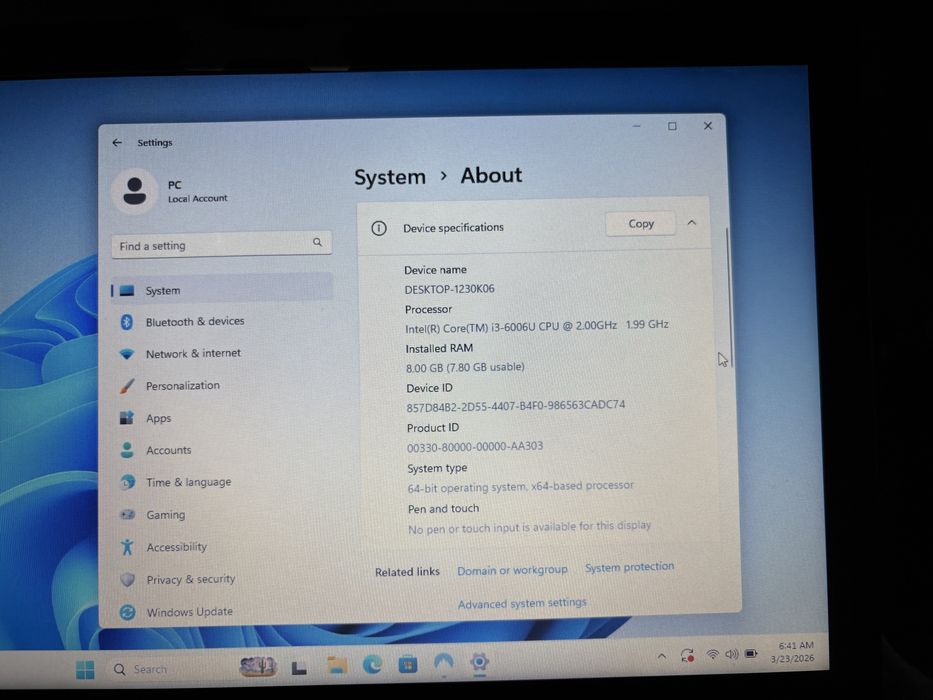The width and height of the screenshot is (933, 700).
Task: Open Advanced system settings link
Action: pyautogui.click(x=522, y=603)
